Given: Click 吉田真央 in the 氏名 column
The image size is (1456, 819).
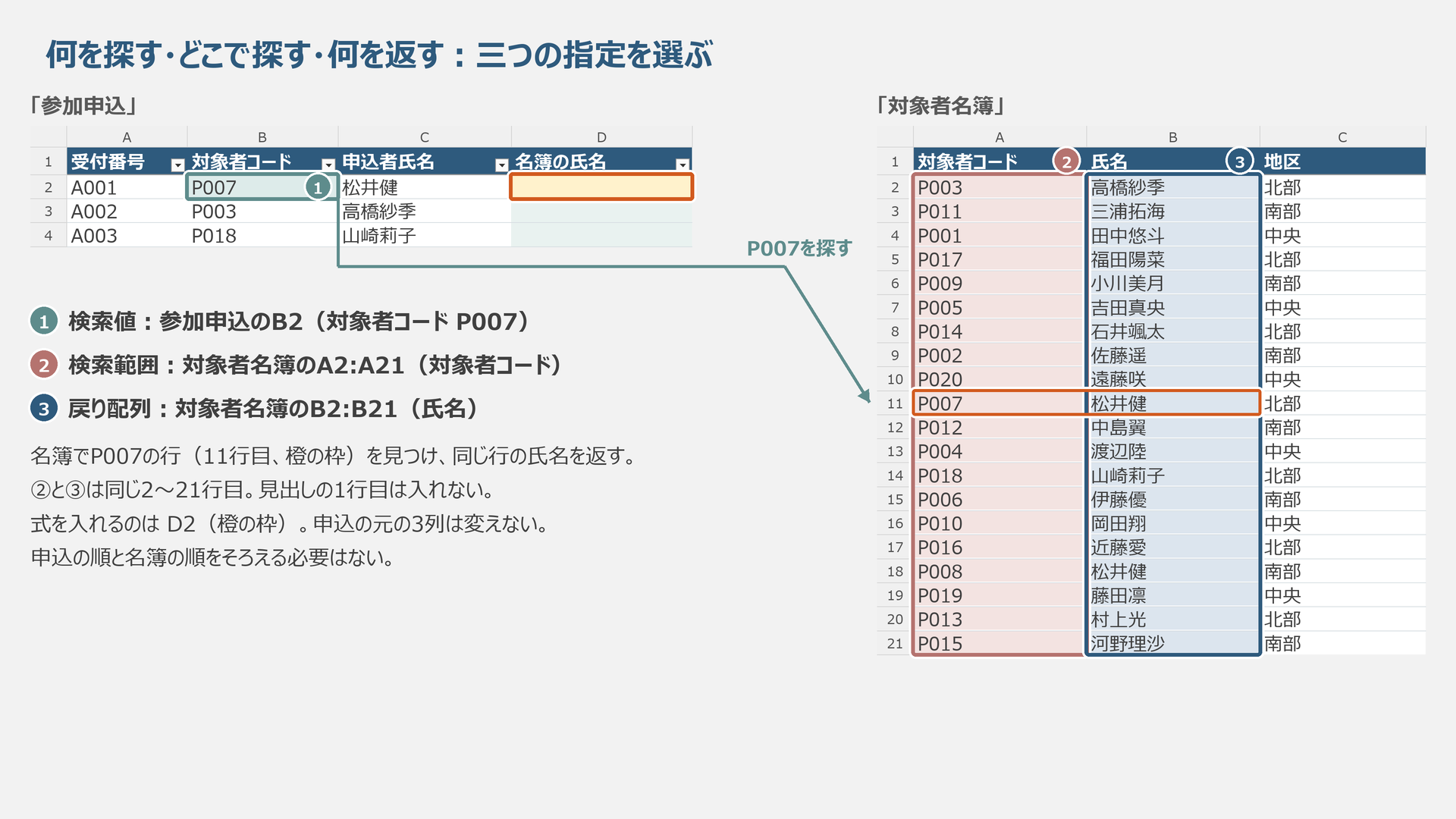Looking at the screenshot, I should click(x=1172, y=308).
